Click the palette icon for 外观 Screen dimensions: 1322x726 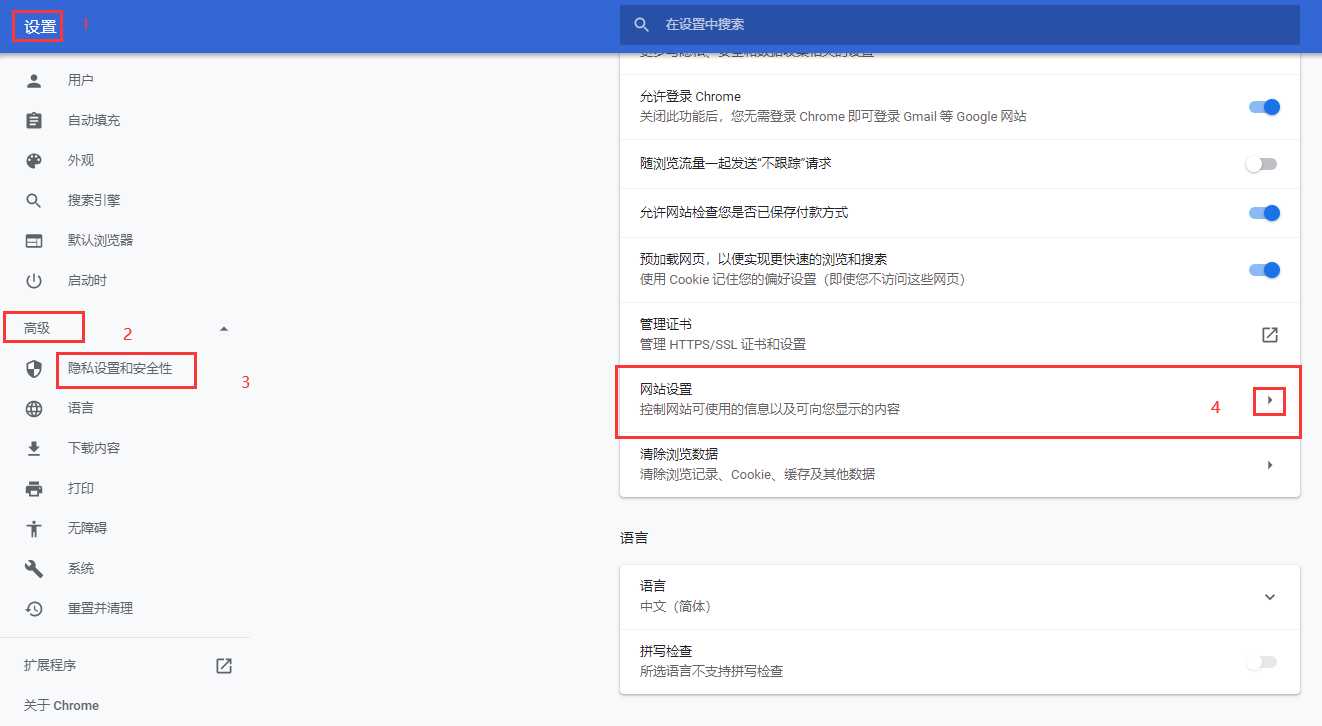pos(34,160)
